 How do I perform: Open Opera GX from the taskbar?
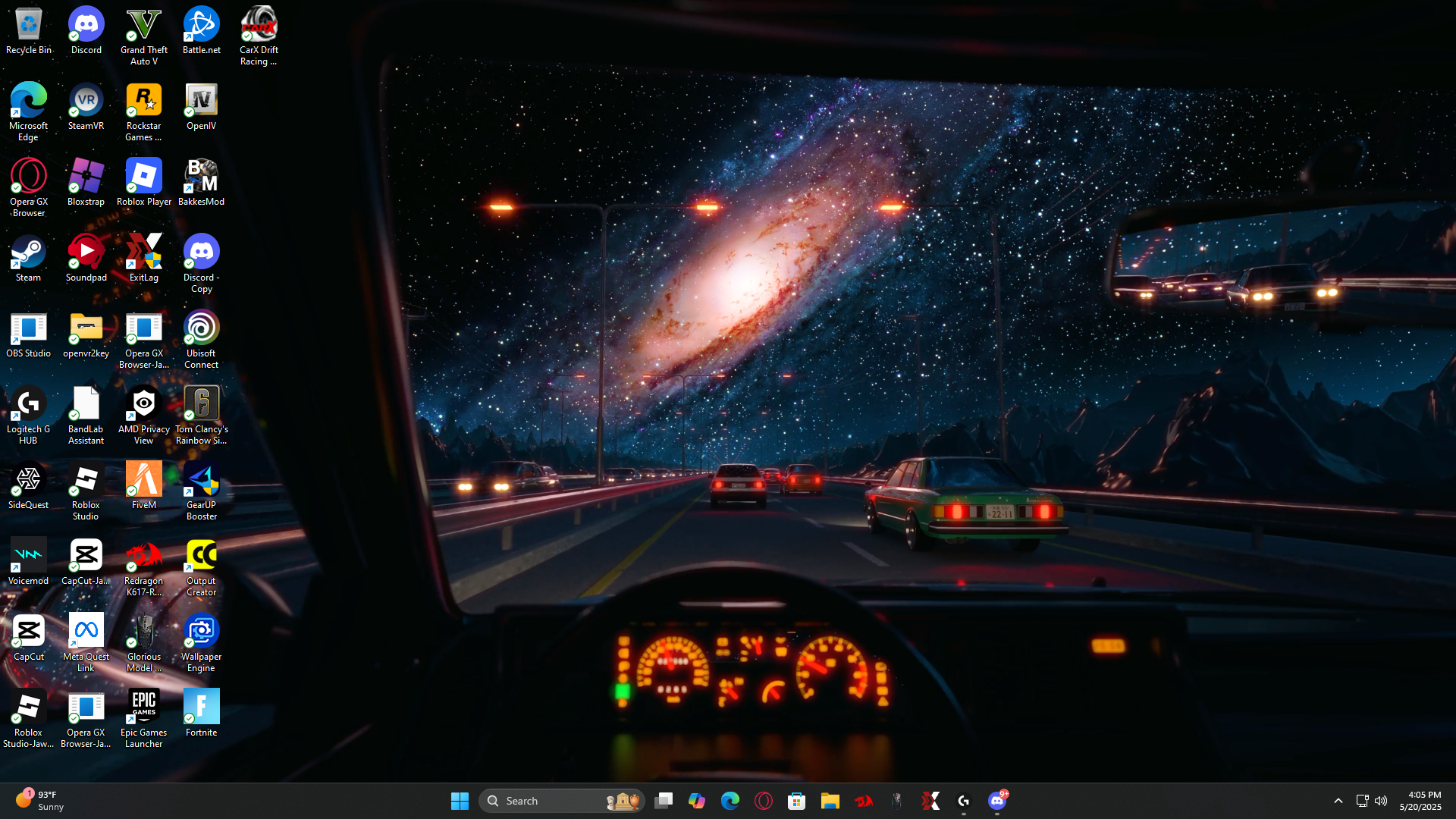point(763,801)
